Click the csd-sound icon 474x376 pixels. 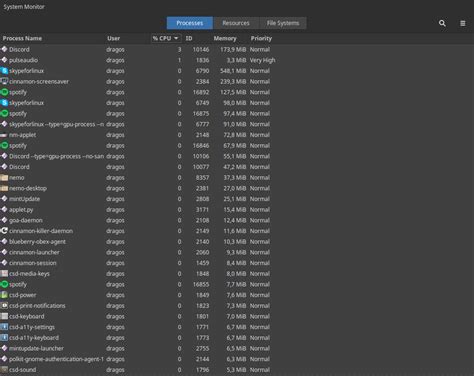pos(4,370)
